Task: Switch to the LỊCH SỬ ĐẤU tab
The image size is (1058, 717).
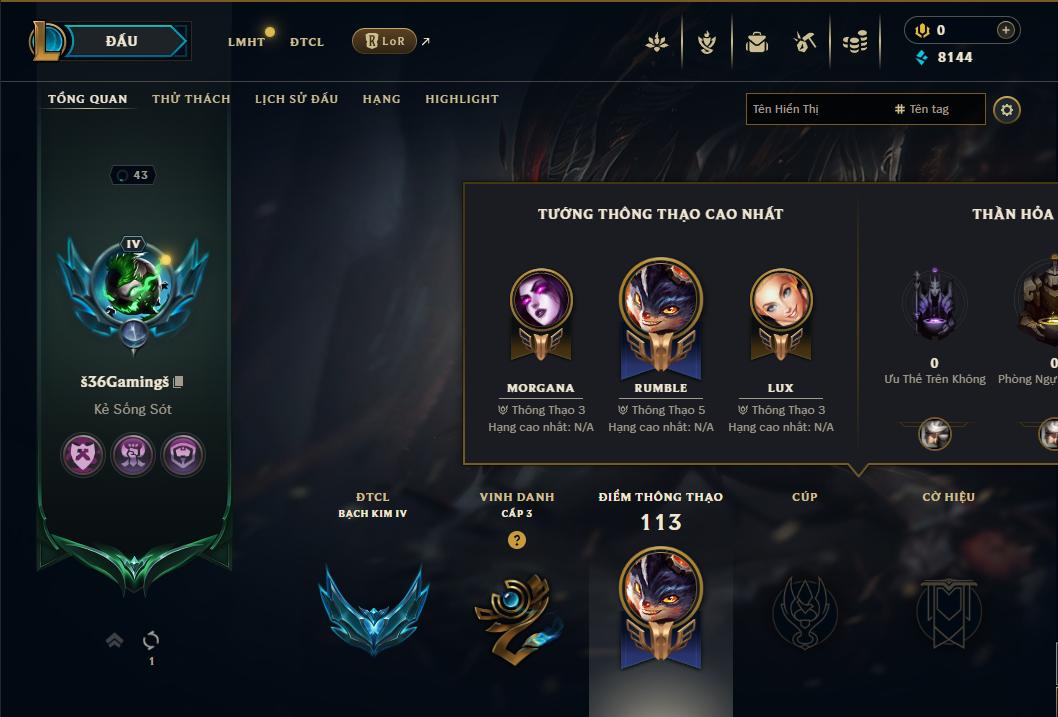Action: (296, 99)
